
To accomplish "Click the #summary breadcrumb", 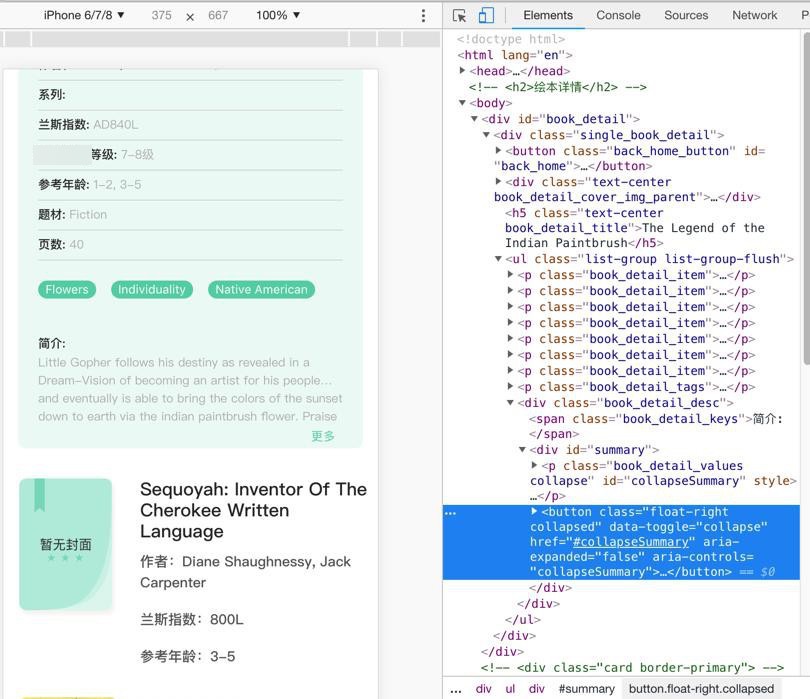I will click(586, 689).
